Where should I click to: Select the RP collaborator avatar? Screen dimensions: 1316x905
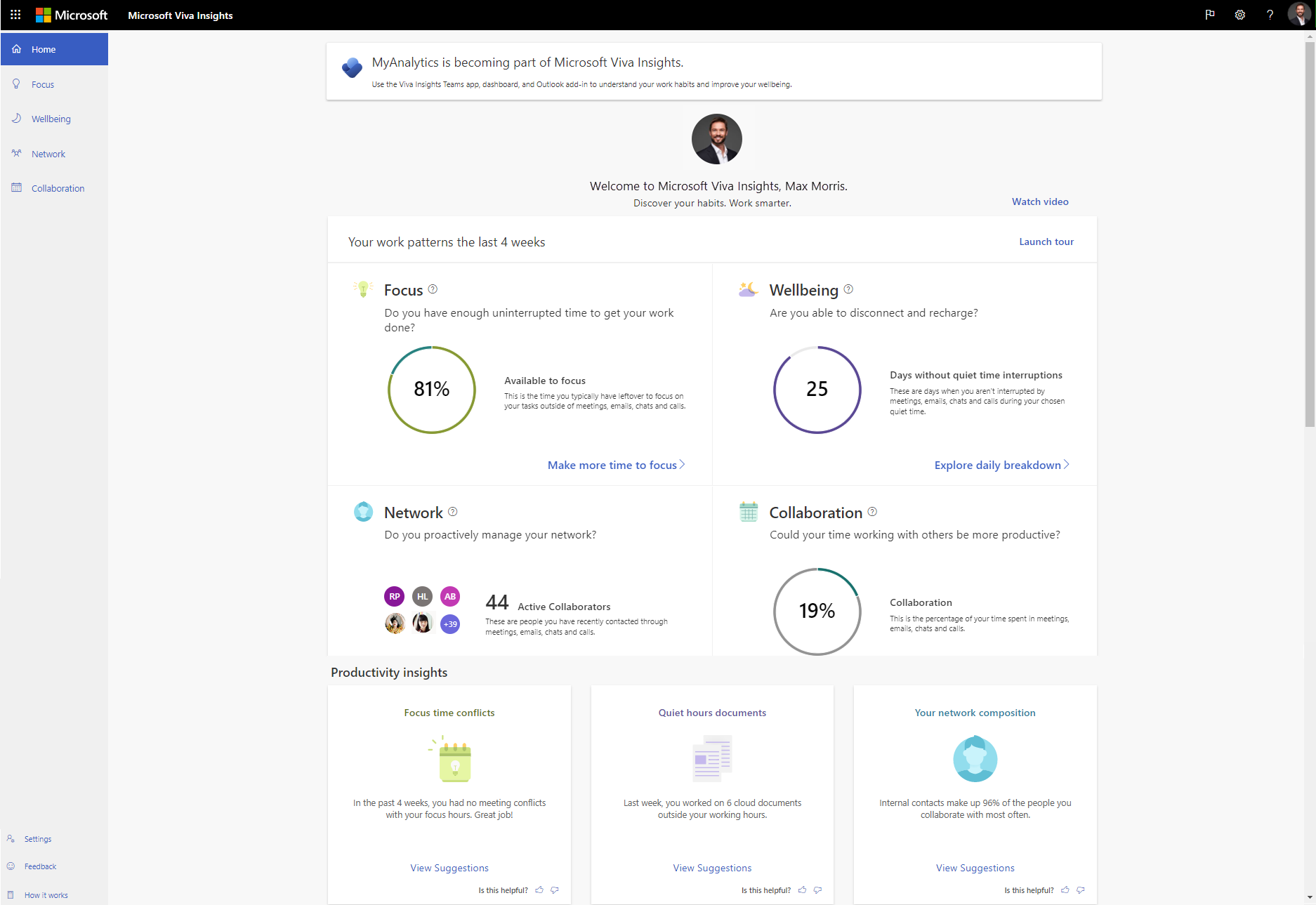[x=395, y=596]
